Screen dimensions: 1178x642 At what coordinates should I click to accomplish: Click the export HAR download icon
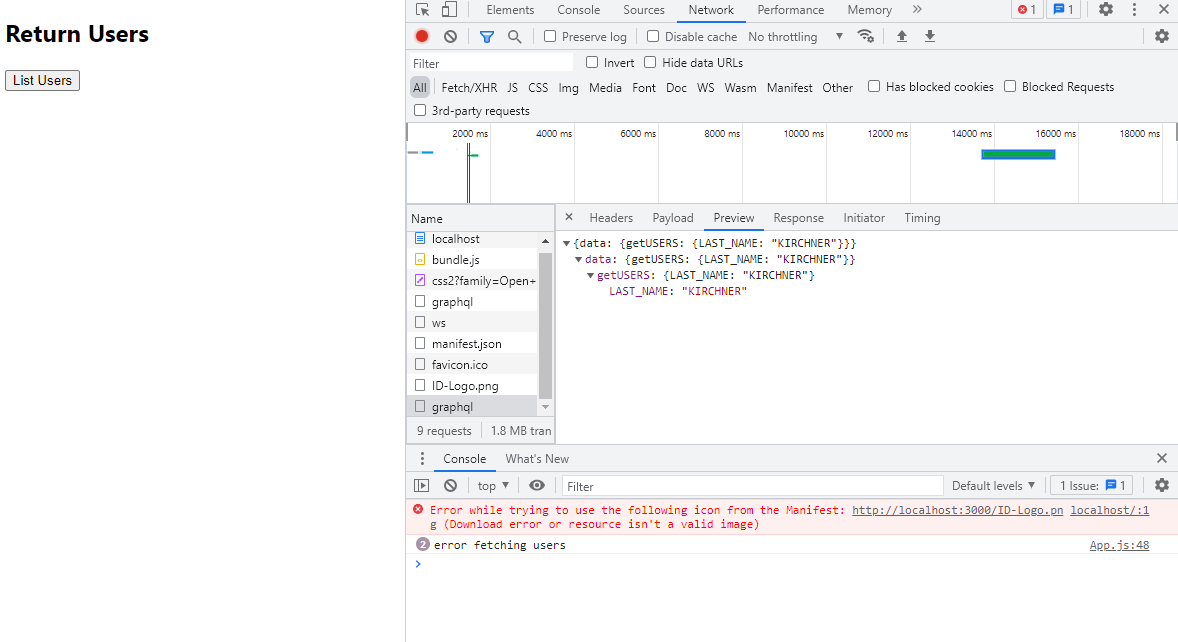(929, 36)
